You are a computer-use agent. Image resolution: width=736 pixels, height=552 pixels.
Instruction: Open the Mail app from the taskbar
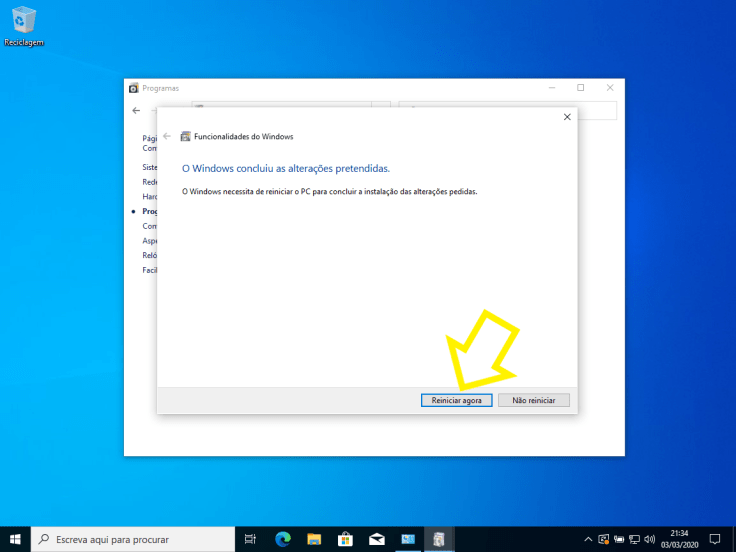point(376,539)
